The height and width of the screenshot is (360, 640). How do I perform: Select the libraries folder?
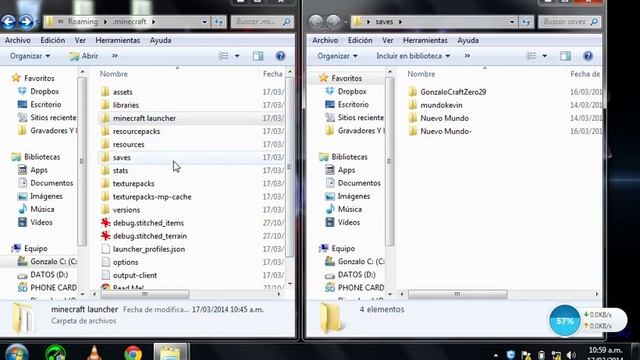(126, 105)
